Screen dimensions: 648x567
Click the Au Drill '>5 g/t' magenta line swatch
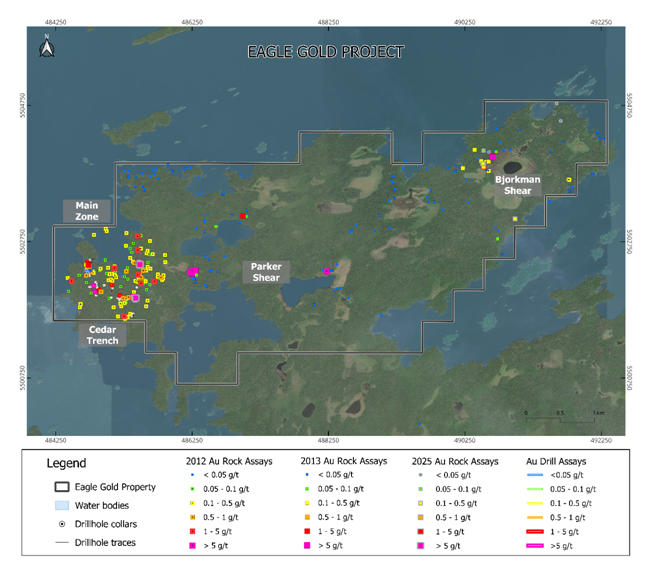pyautogui.click(x=534, y=548)
